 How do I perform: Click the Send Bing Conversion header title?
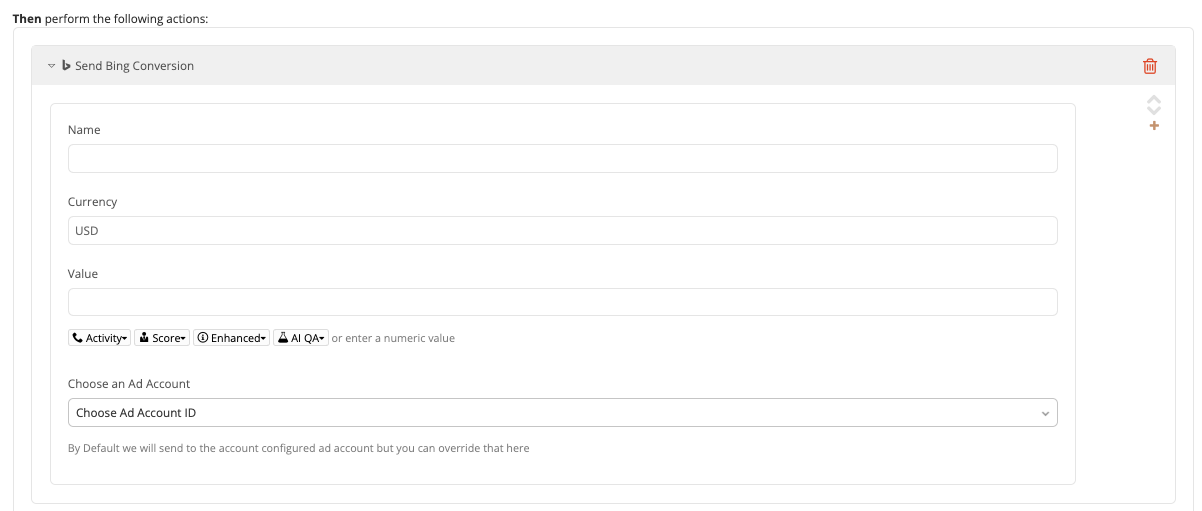pos(134,66)
